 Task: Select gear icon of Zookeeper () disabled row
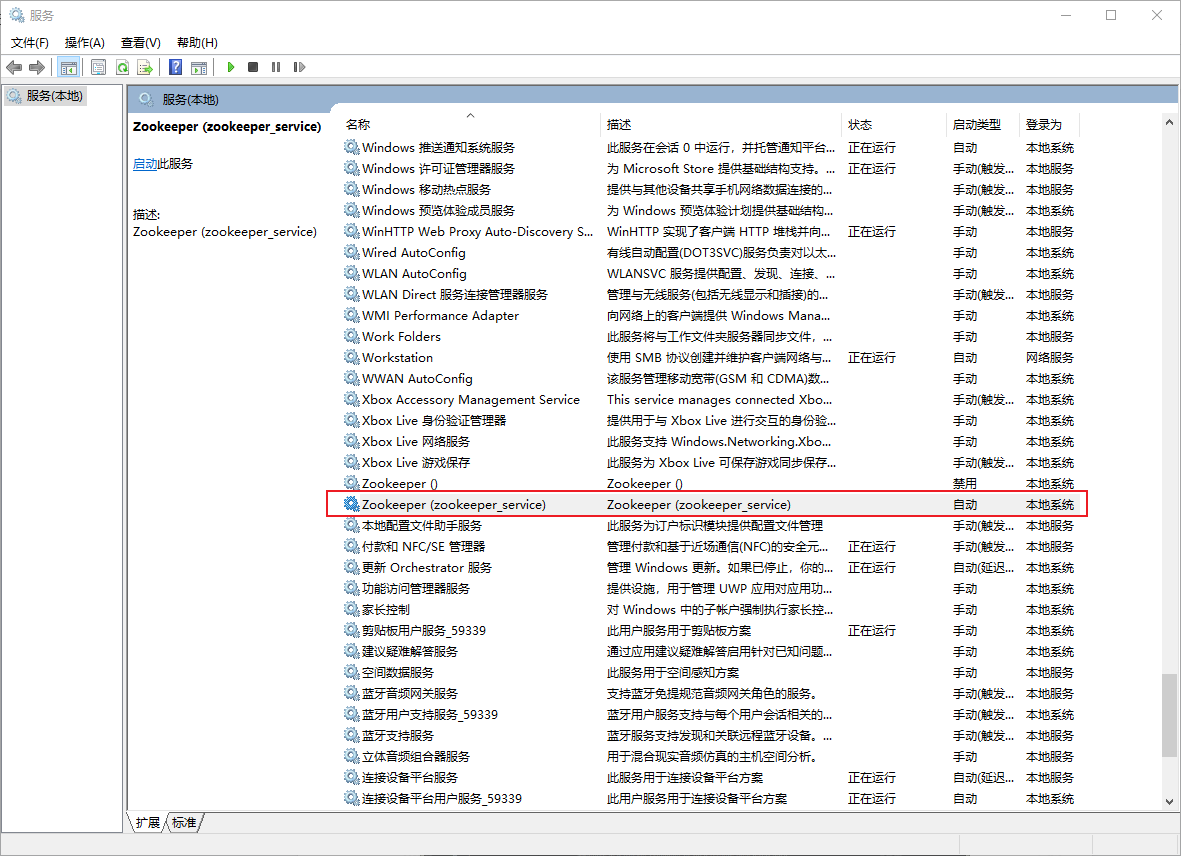(x=352, y=483)
